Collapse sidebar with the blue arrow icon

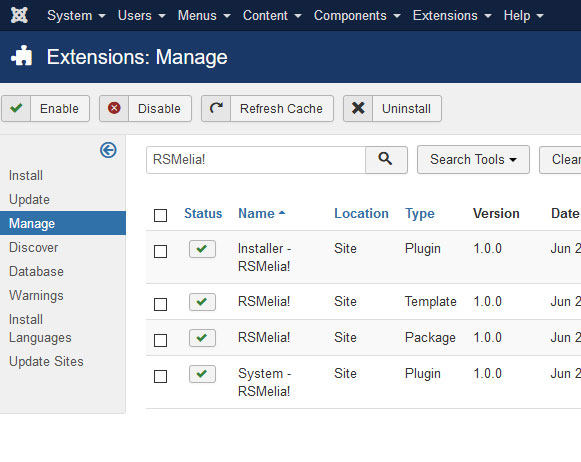pyautogui.click(x=108, y=150)
